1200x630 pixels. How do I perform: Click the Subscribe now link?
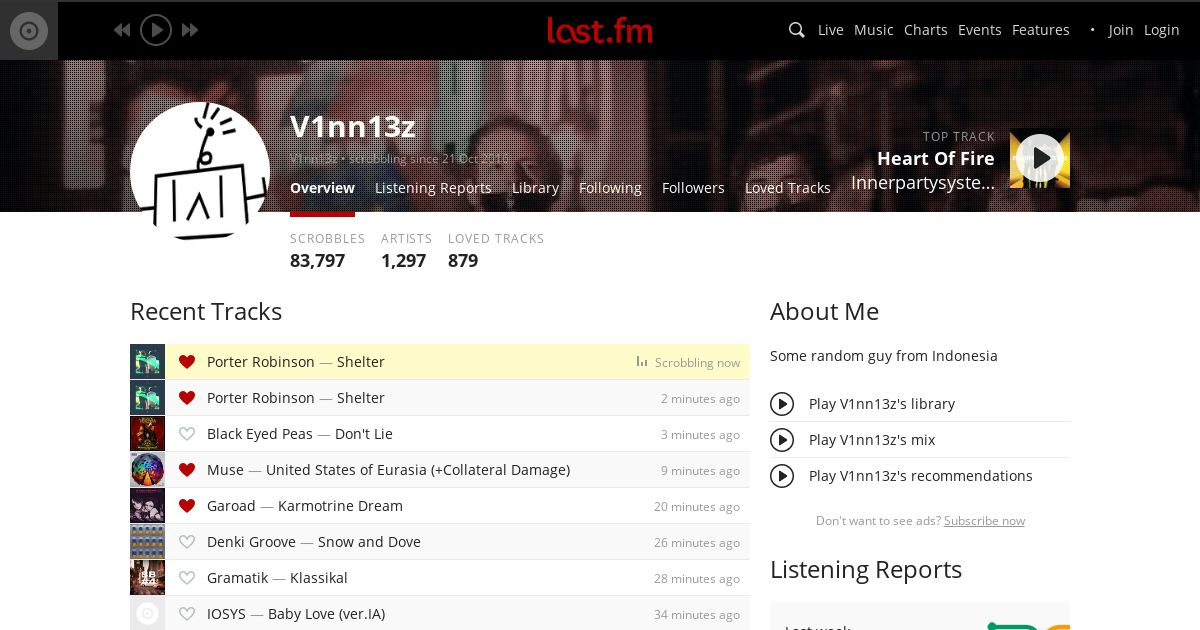pyautogui.click(x=984, y=521)
